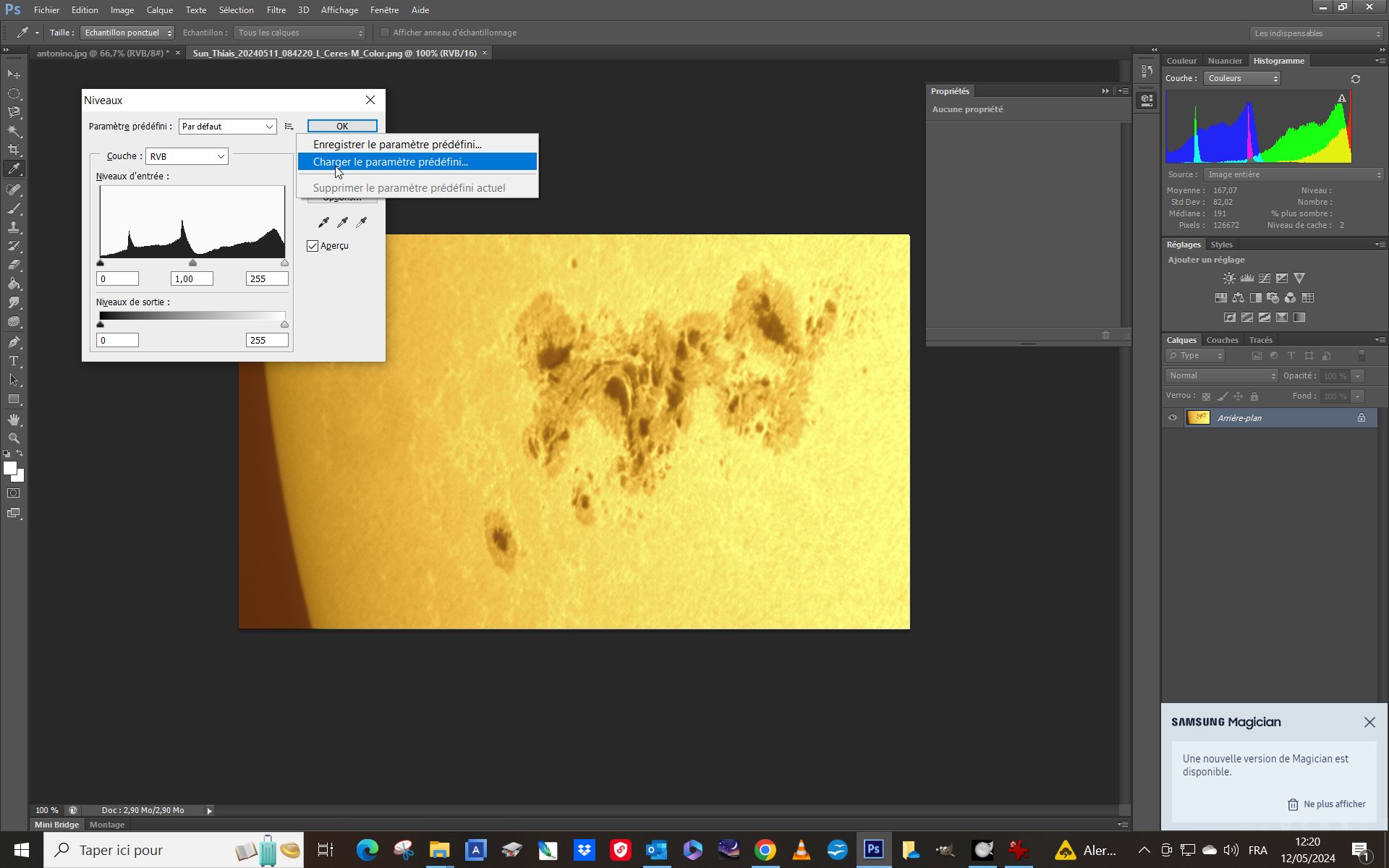Image resolution: width=1389 pixels, height=868 pixels.
Task: Open the Paramètre prédéfini dropdown
Action: 227,127
